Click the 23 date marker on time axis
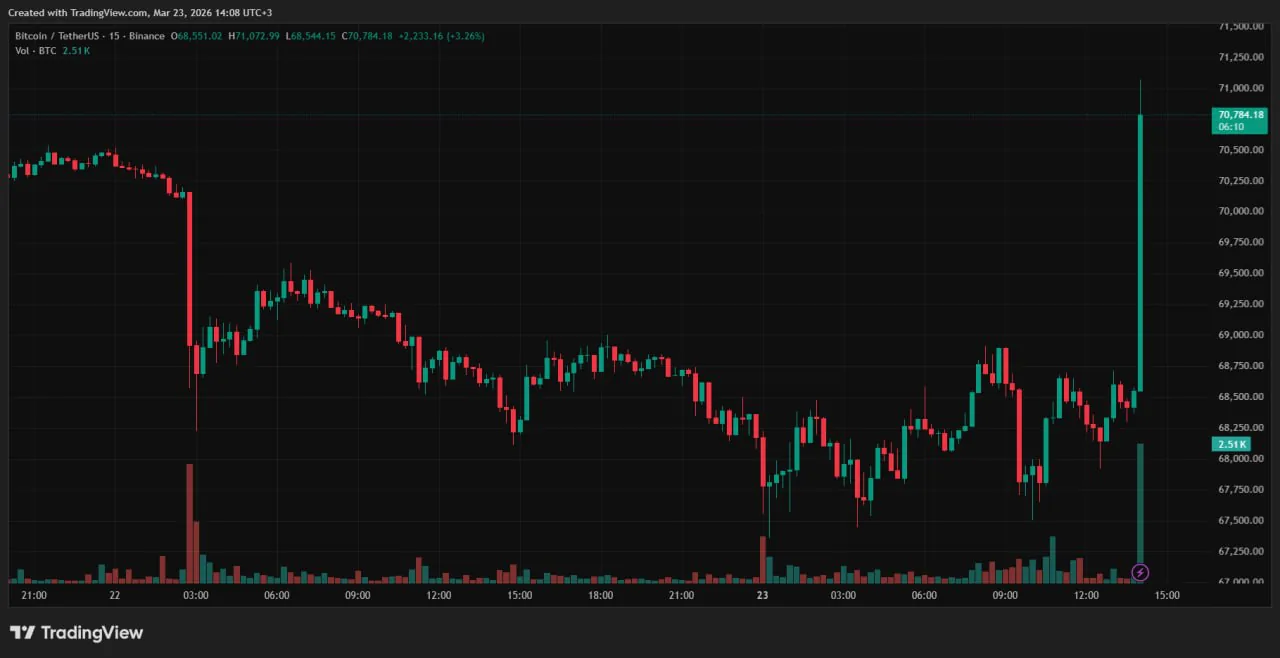This screenshot has height=658, width=1280. pos(762,595)
